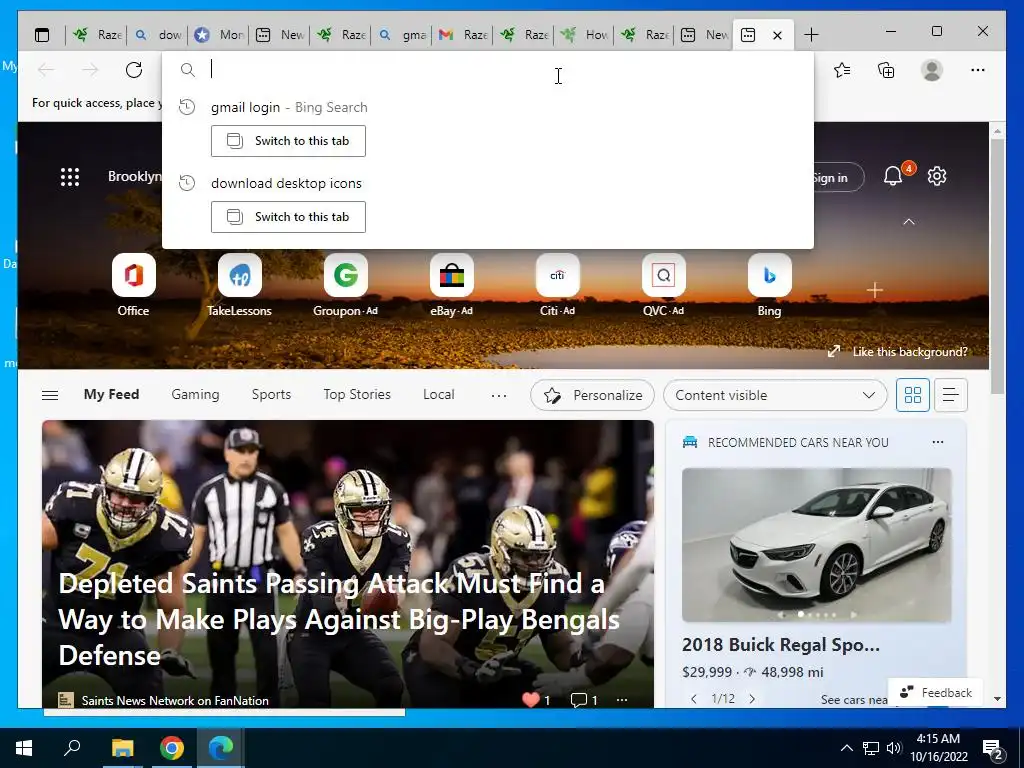Select the Sports feed tab
The width and height of the screenshot is (1024, 768).
[x=271, y=394]
